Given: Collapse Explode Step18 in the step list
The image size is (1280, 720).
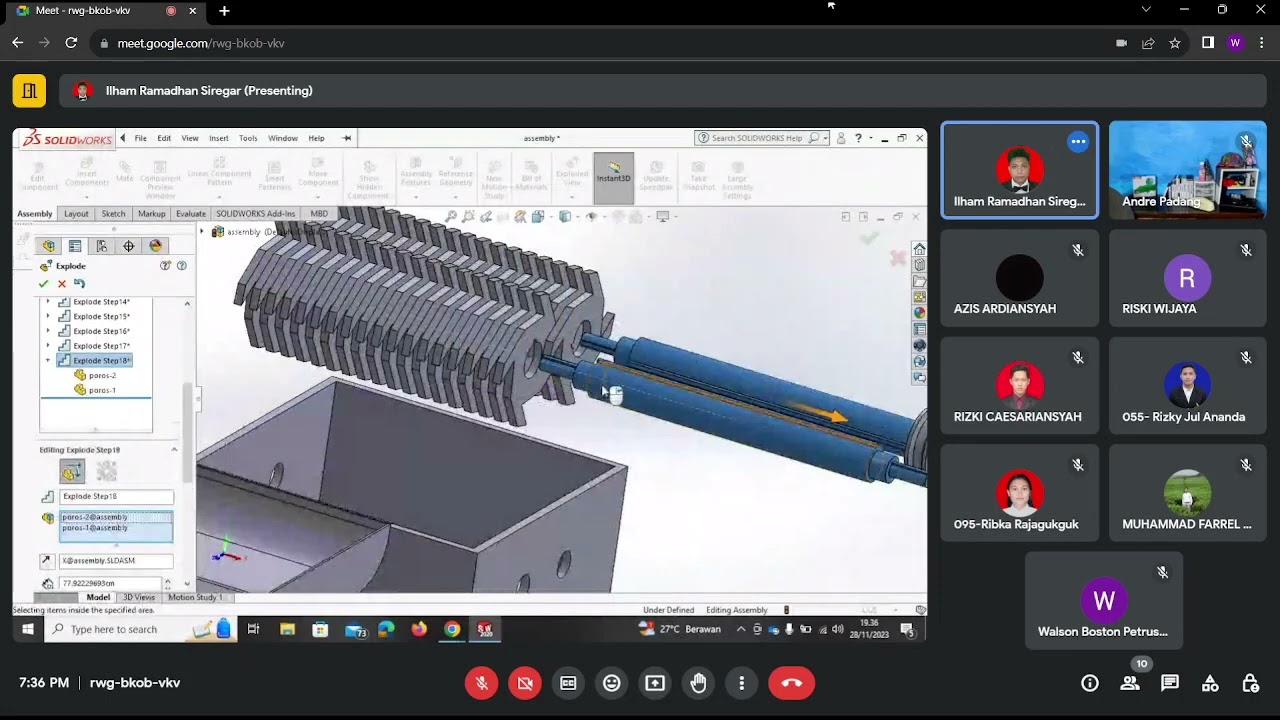Looking at the screenshot, I should tap(47, 360).
